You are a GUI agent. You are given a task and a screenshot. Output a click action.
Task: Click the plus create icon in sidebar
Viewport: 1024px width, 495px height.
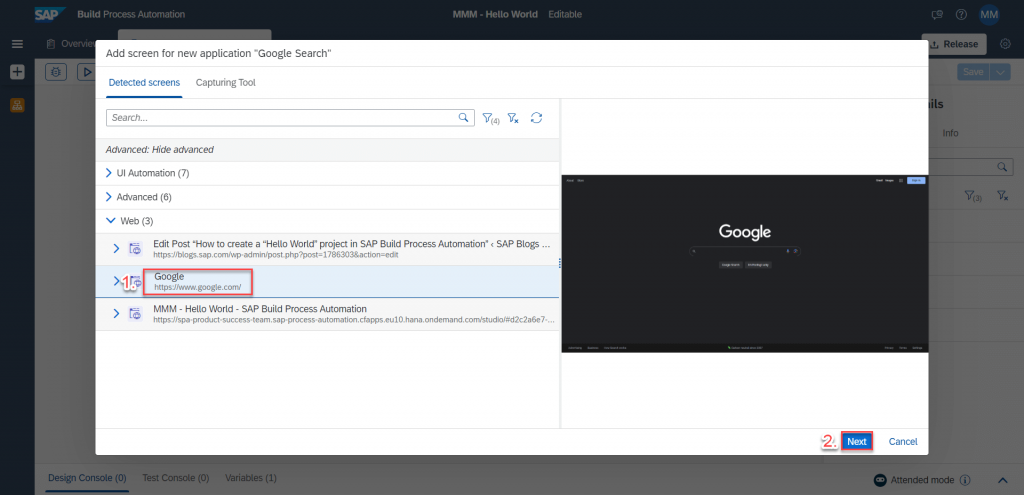tap(17, 72)
